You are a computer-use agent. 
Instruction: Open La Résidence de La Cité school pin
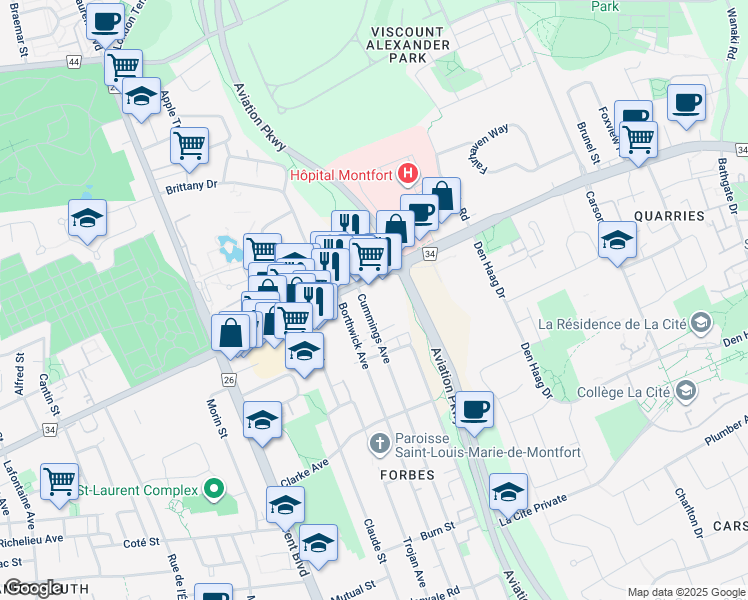point(701,324)
